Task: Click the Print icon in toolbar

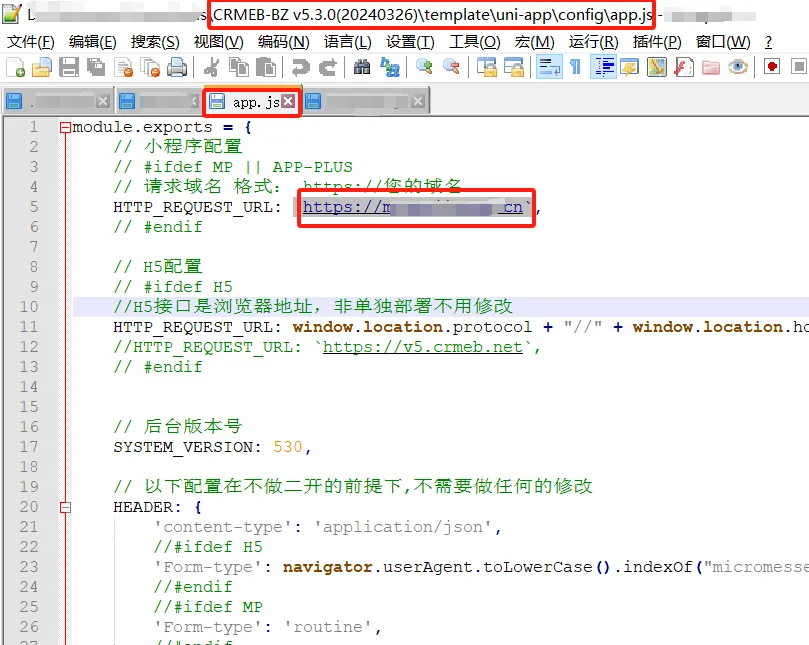Action: coord(177,67)
